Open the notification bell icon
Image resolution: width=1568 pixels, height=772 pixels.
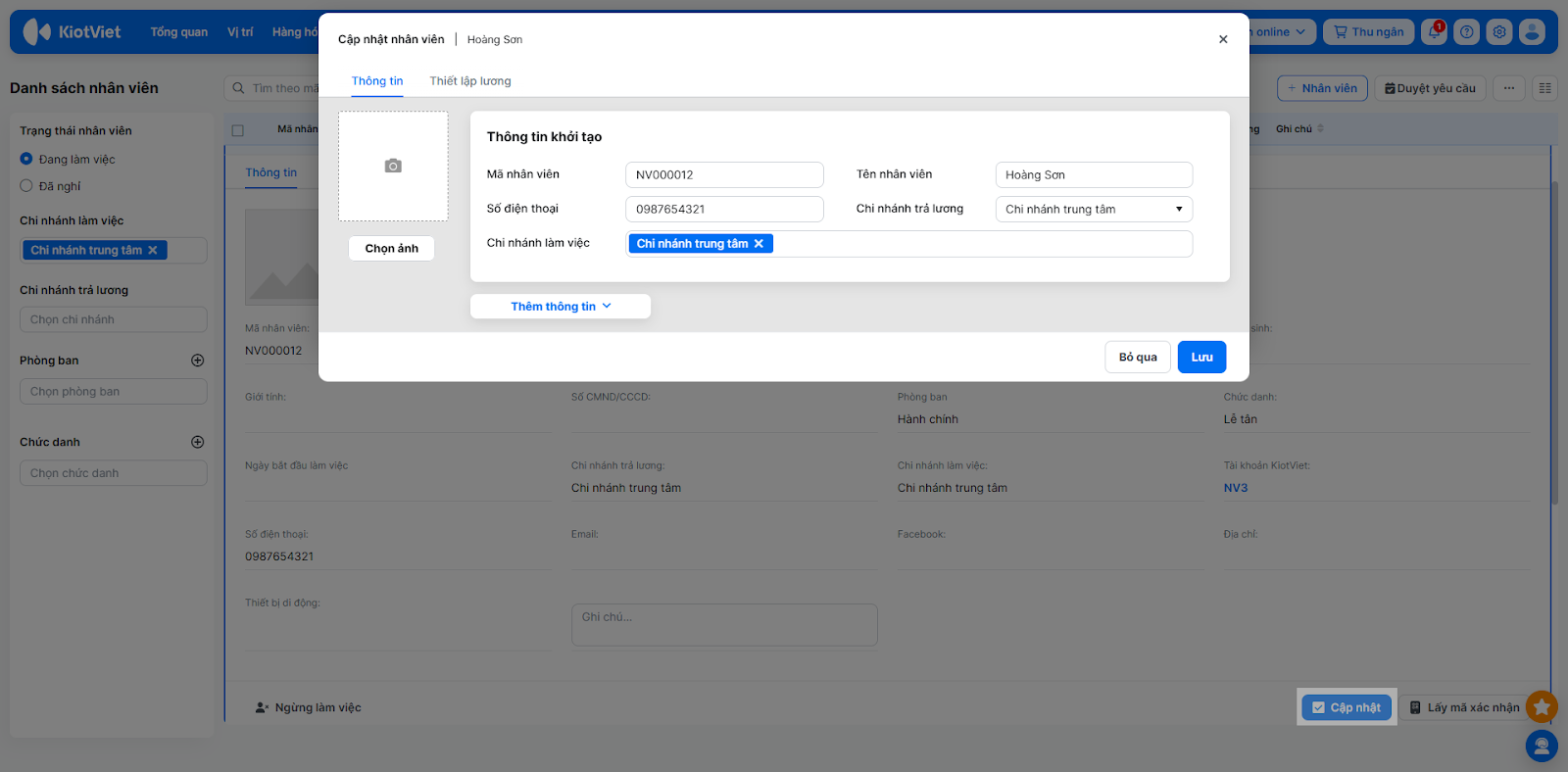[x=1435, y=32]
